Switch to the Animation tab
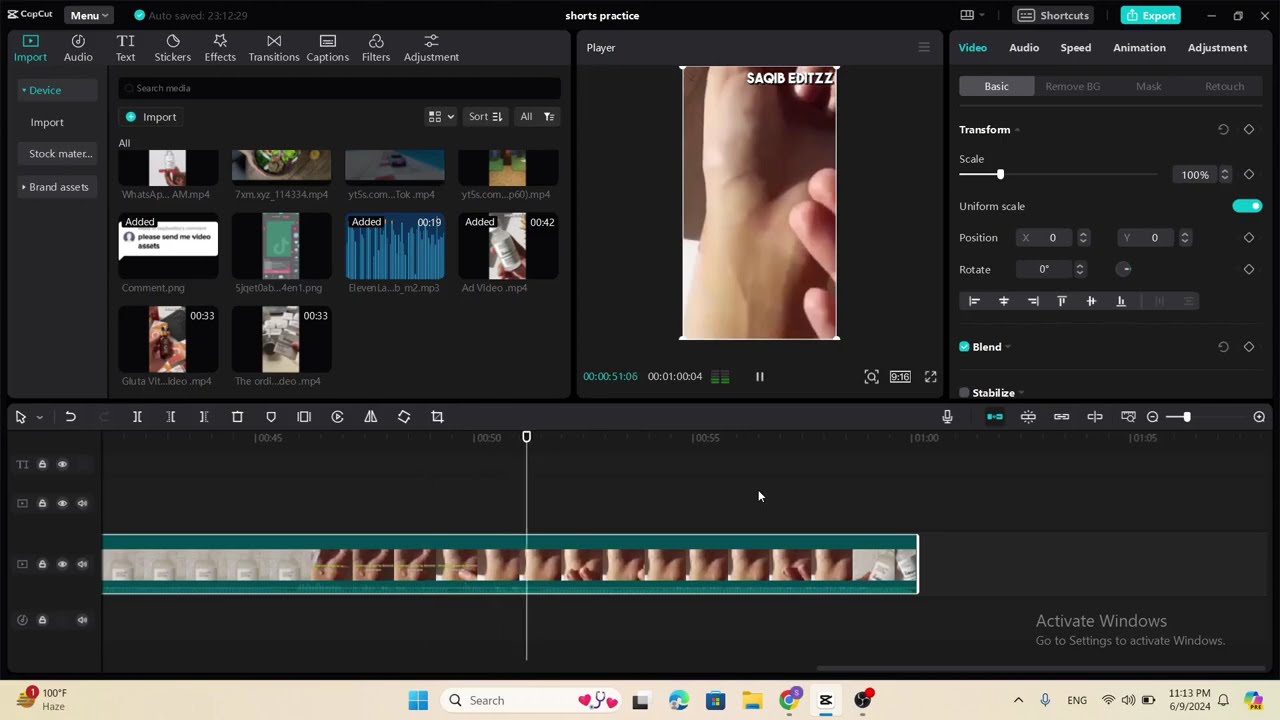The width and height of the screenshot is (1280, 720). 1139,48
